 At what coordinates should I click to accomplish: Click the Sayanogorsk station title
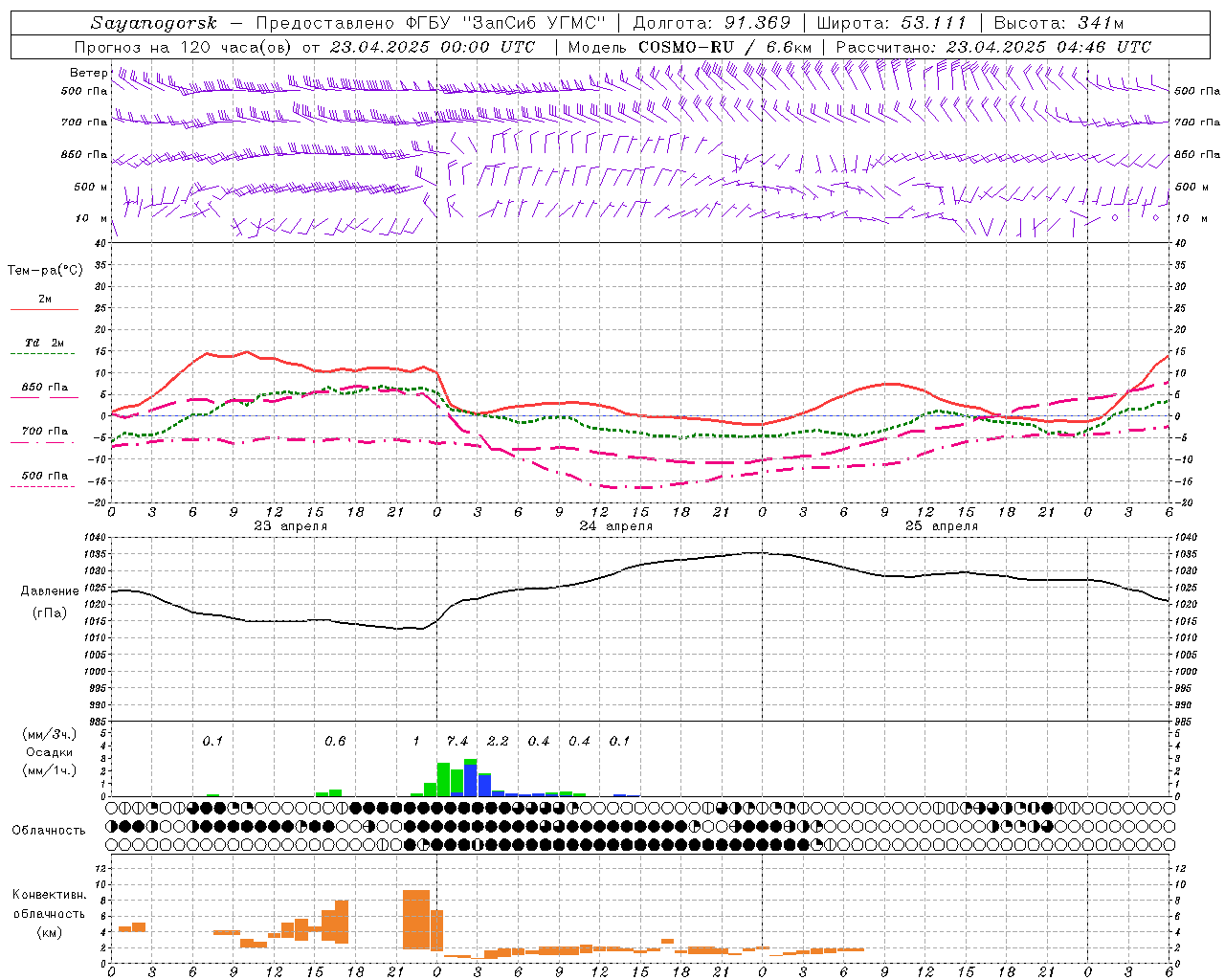pyautogui.click(x=154, y=23)
